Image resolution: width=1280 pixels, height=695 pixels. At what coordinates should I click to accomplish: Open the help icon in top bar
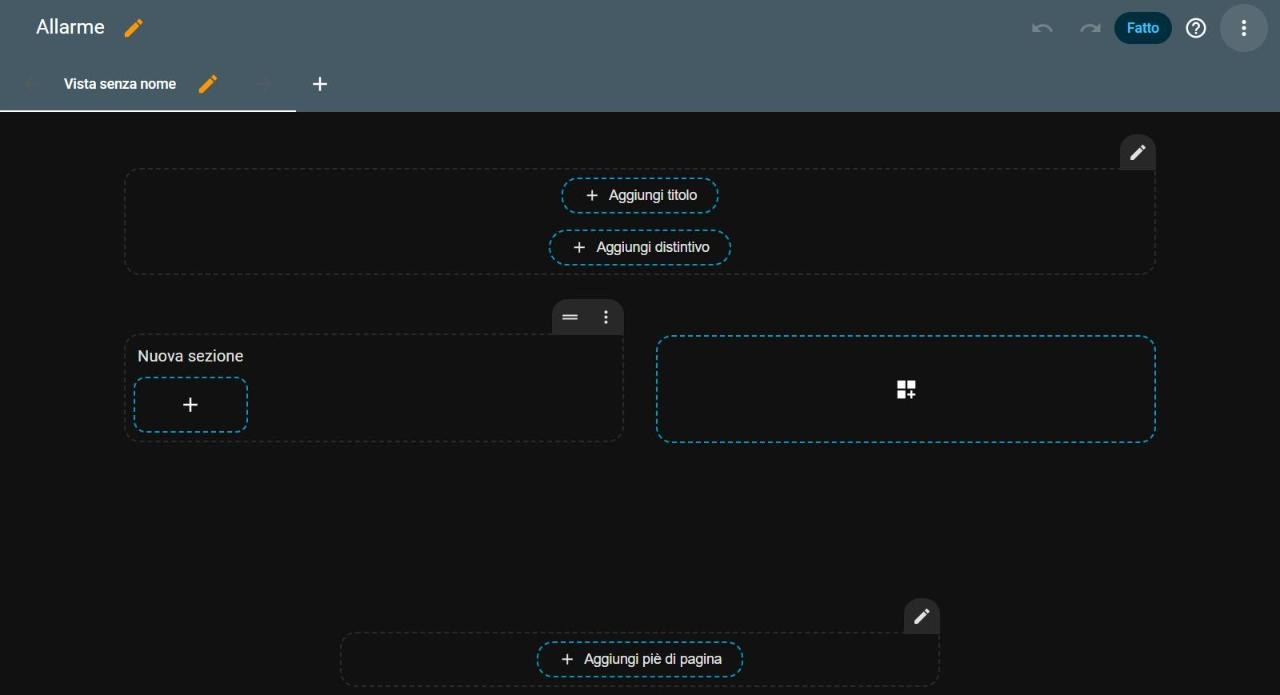tap(1196, 28)
